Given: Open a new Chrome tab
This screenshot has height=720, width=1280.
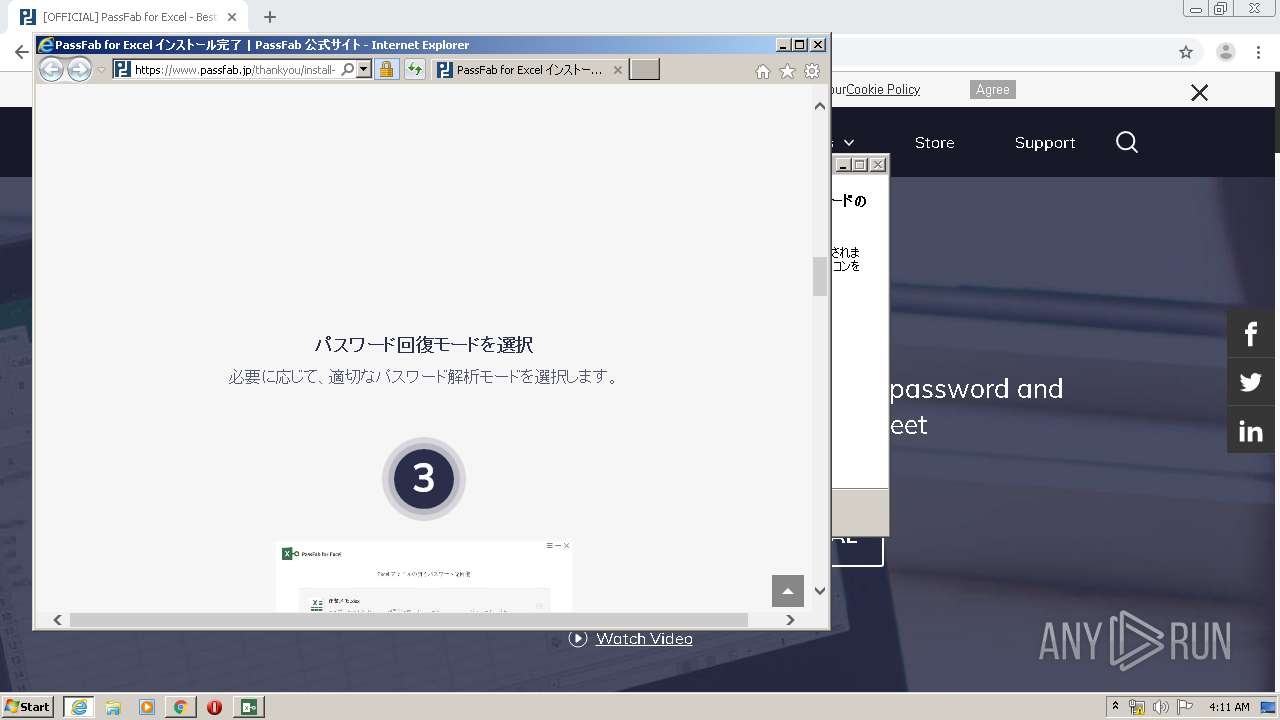Looking at the screenshot, I should [270, 17].
